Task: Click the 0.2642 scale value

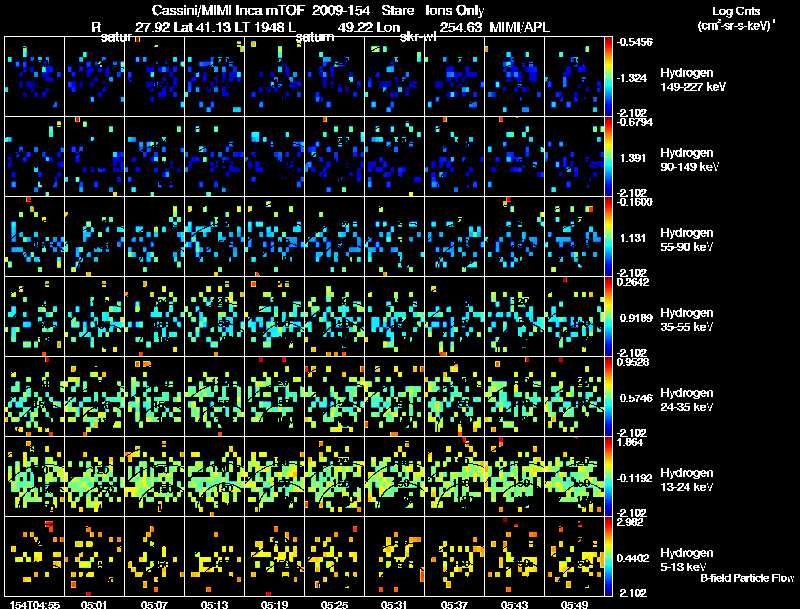Action: click(x=633, y=282)
